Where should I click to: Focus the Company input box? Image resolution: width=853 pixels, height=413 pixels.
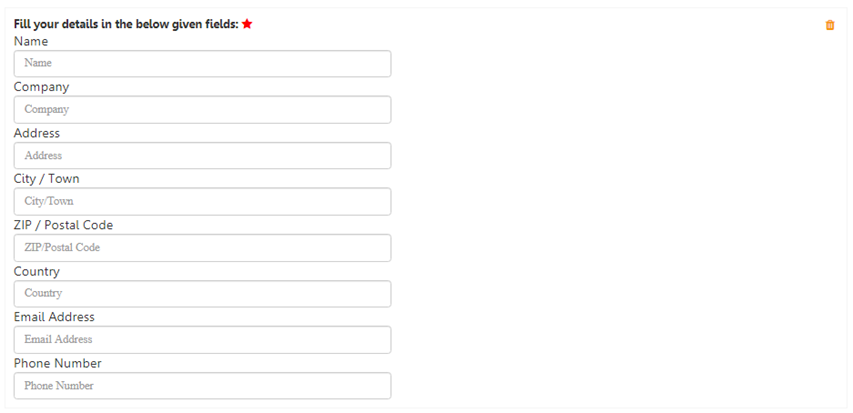tap(202, 109)
